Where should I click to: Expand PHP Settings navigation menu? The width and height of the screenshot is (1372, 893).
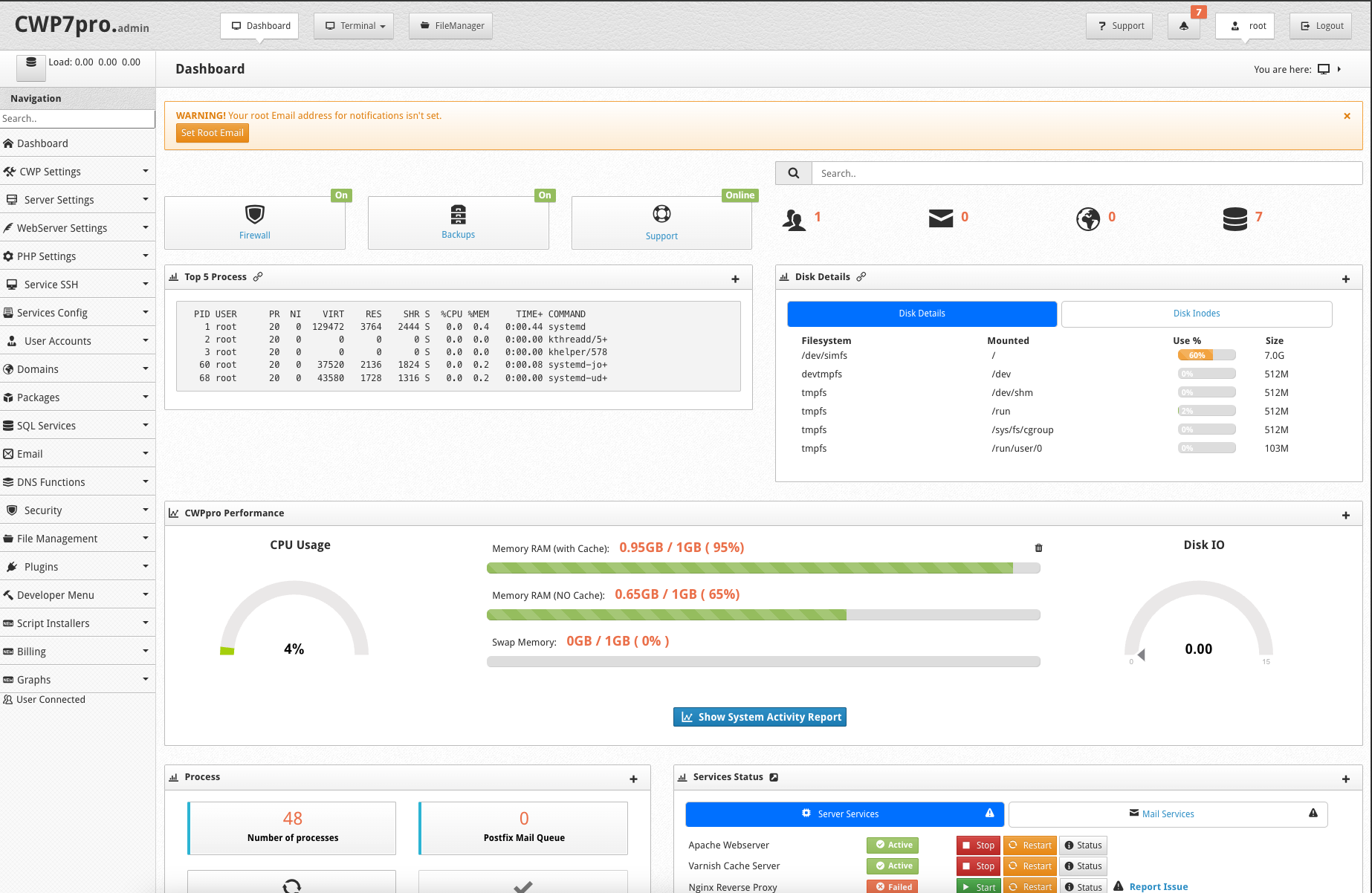pyautogui.click(x=77, y=256)
